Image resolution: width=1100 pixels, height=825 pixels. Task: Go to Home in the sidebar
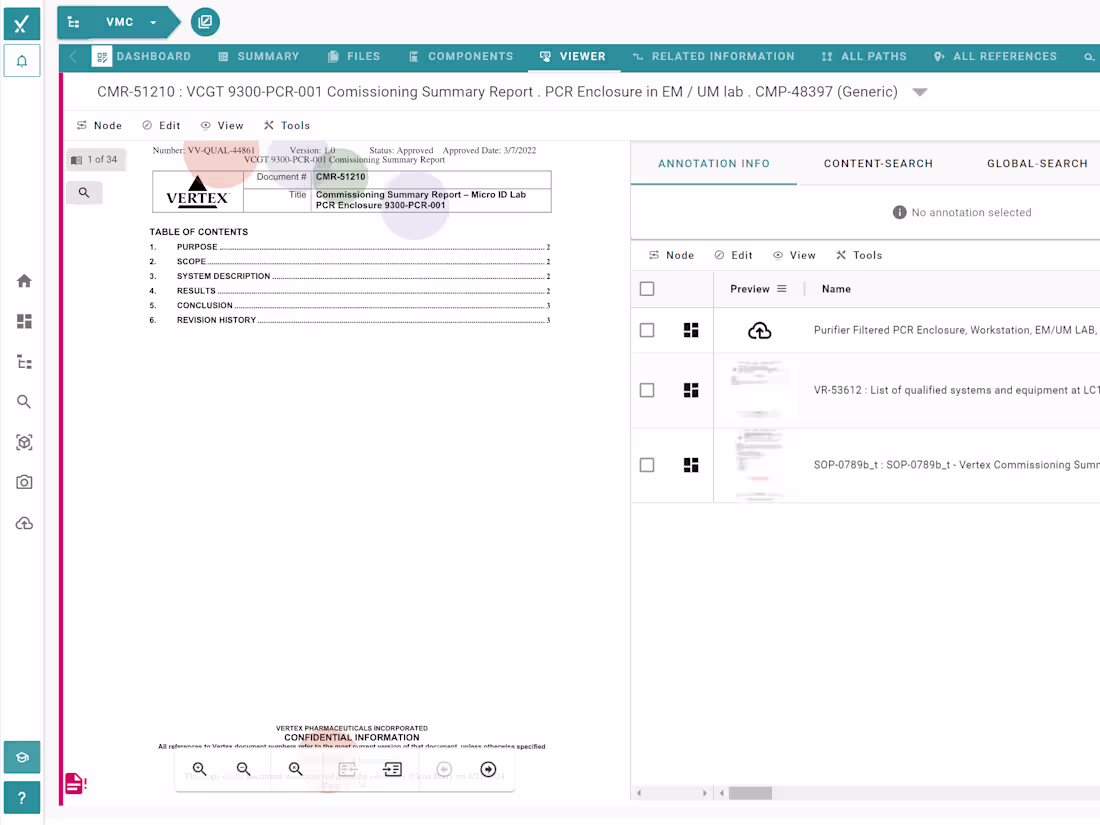(x=24, y=281)
